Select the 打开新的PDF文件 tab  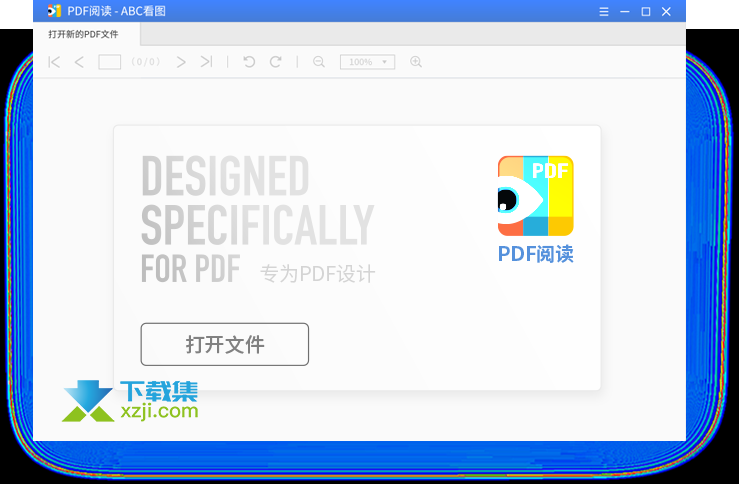point(83,34)
